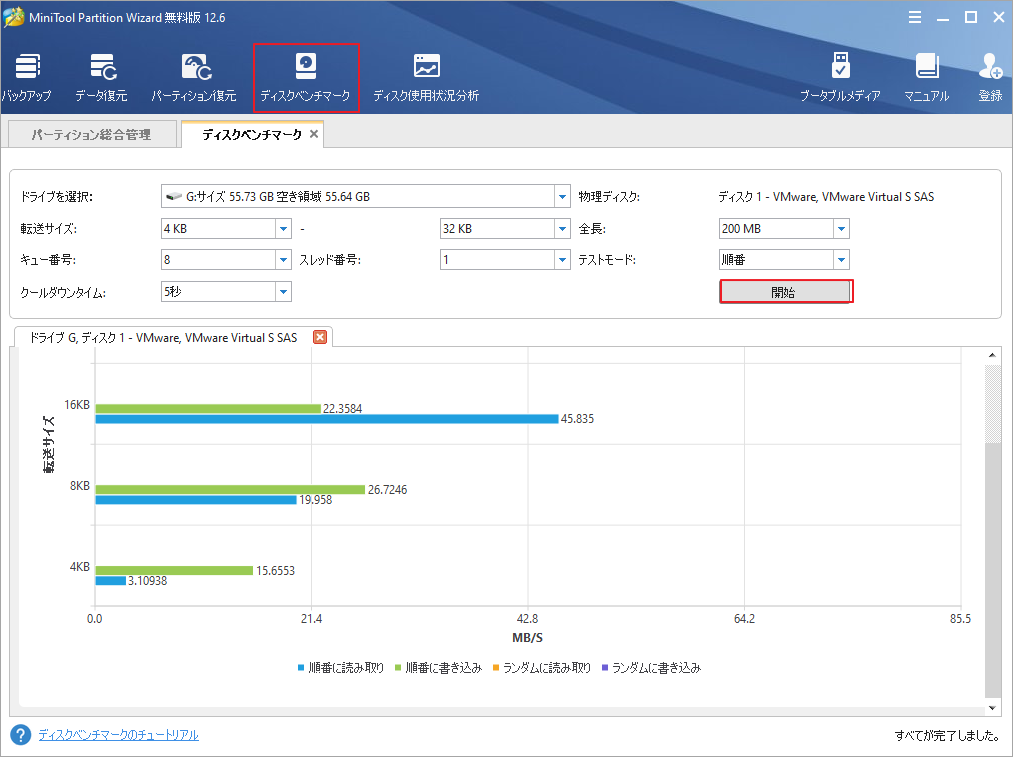
Task: Click the 85.5 axis tick label
Action: tap(960, 619)
